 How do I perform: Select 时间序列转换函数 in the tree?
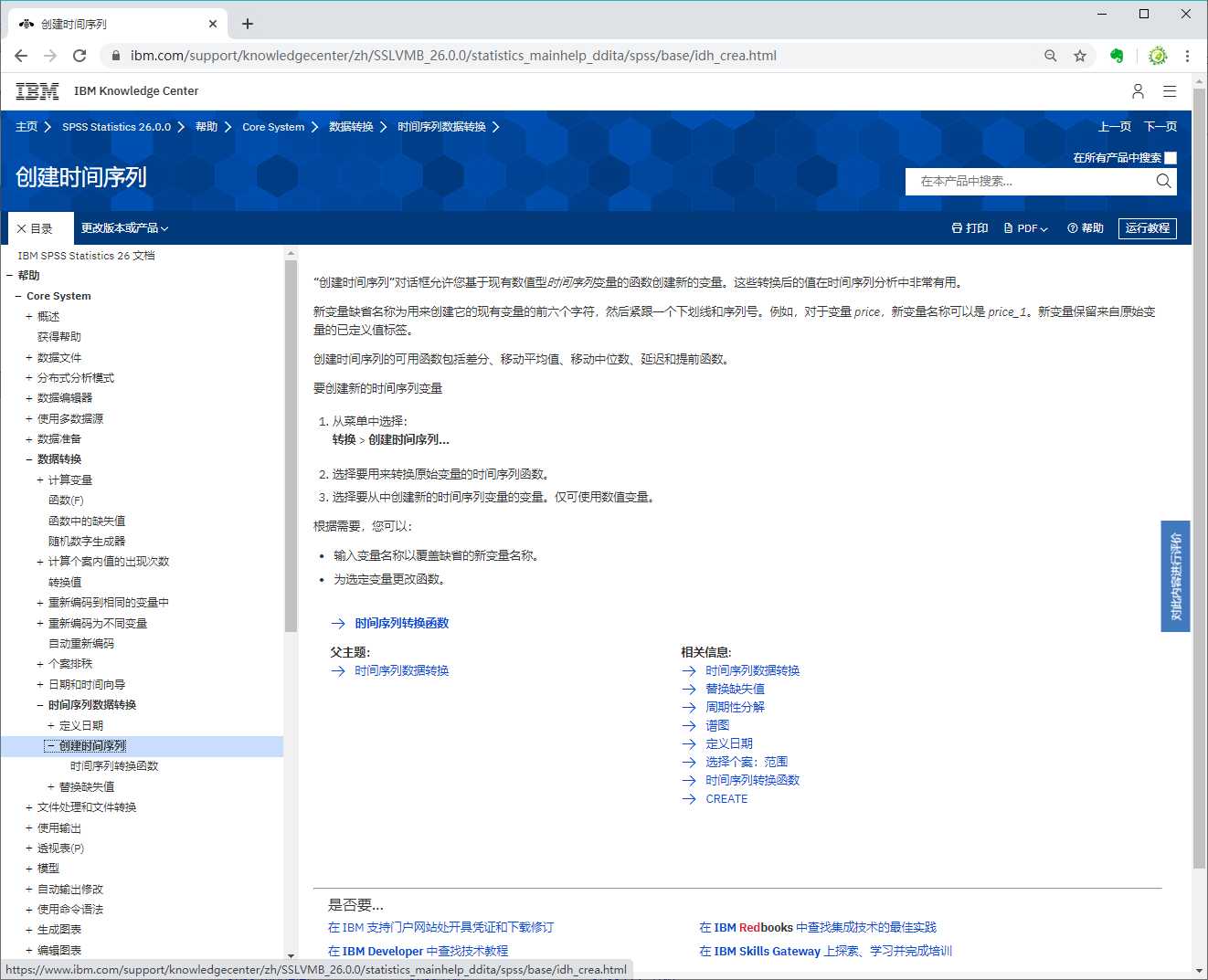point(114,766)
